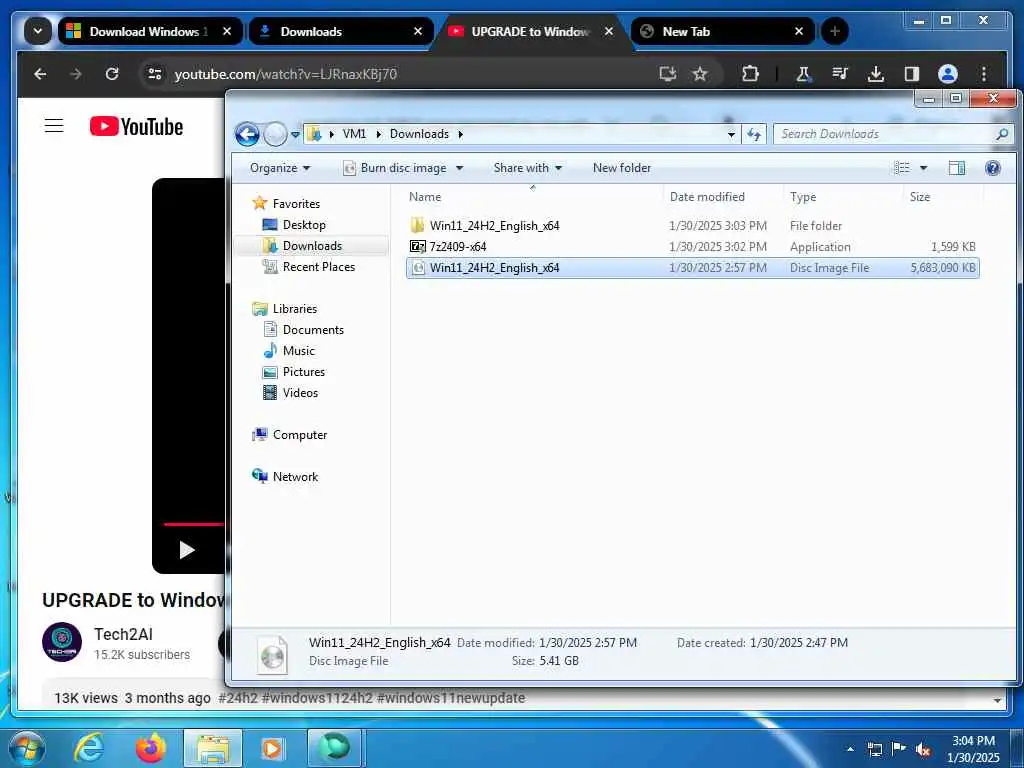This screenshot has width=1024, height=768.
Task: Sort files by Date modified column
Action: click(x=723, y=197)
